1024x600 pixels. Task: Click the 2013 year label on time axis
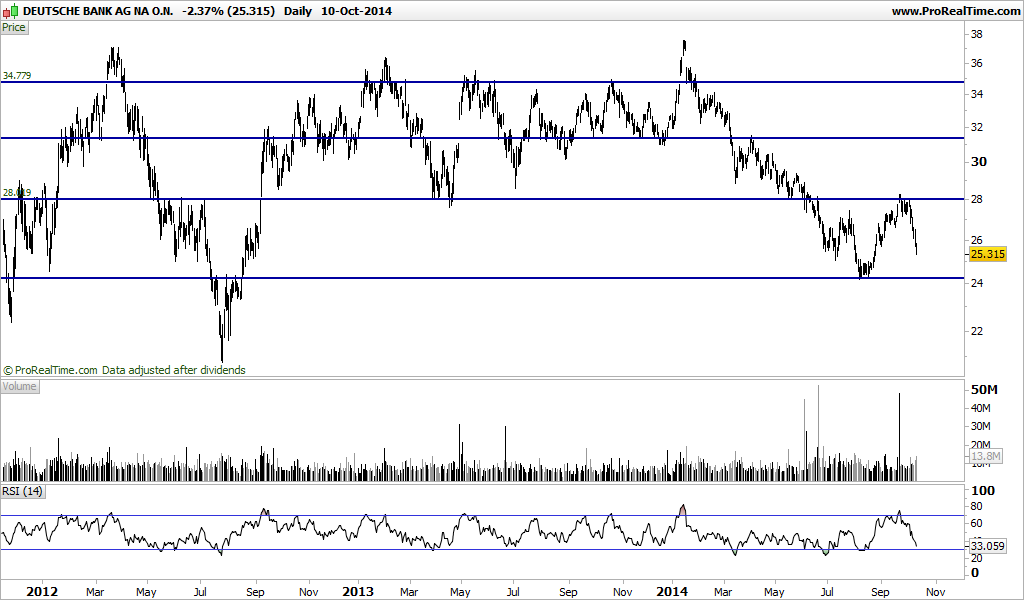click(x=358, y=592)
